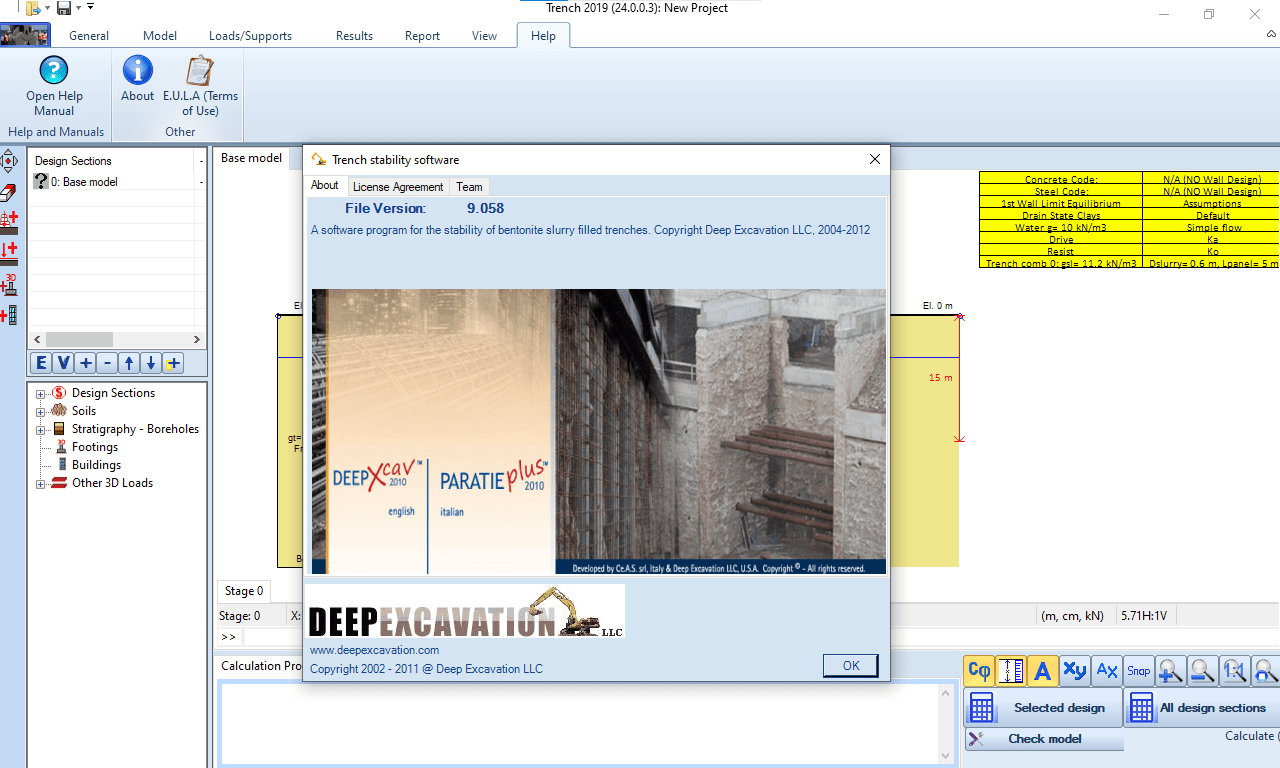Calculate the Selected design
Viewport: 1280px width, 768px height.
point(1042,708)
